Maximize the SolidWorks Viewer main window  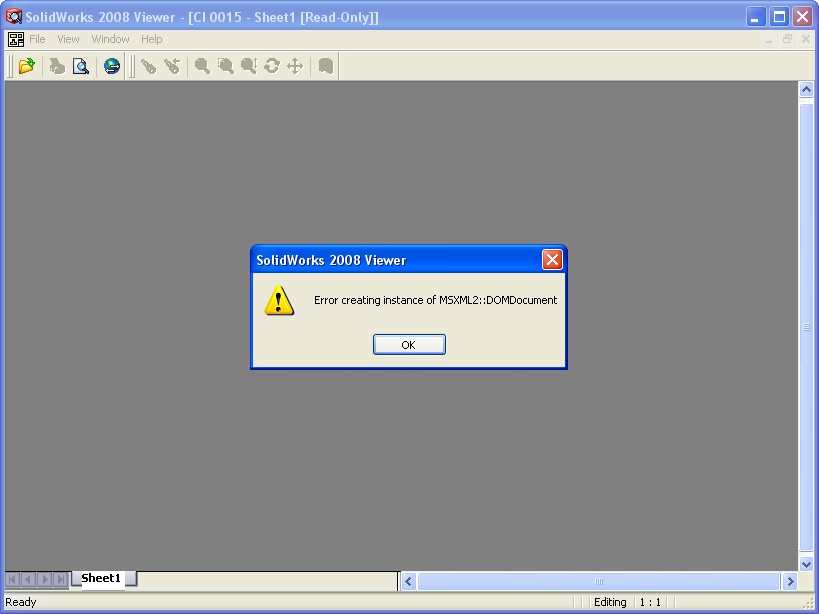pyautogui.click(x=779, y=17)
